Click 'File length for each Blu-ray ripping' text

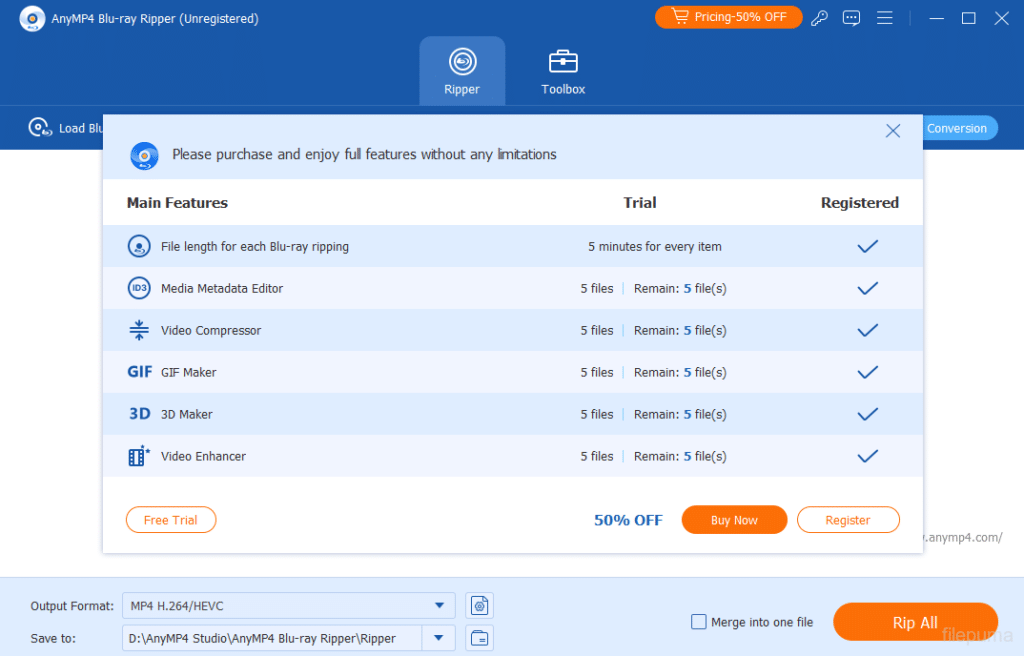coord(255,246)
